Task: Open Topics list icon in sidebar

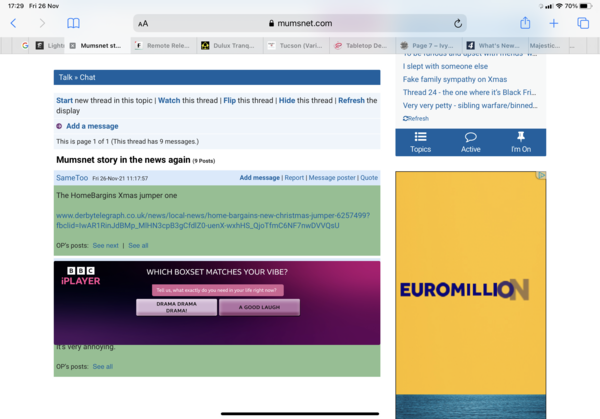Action: coord(420,142)
